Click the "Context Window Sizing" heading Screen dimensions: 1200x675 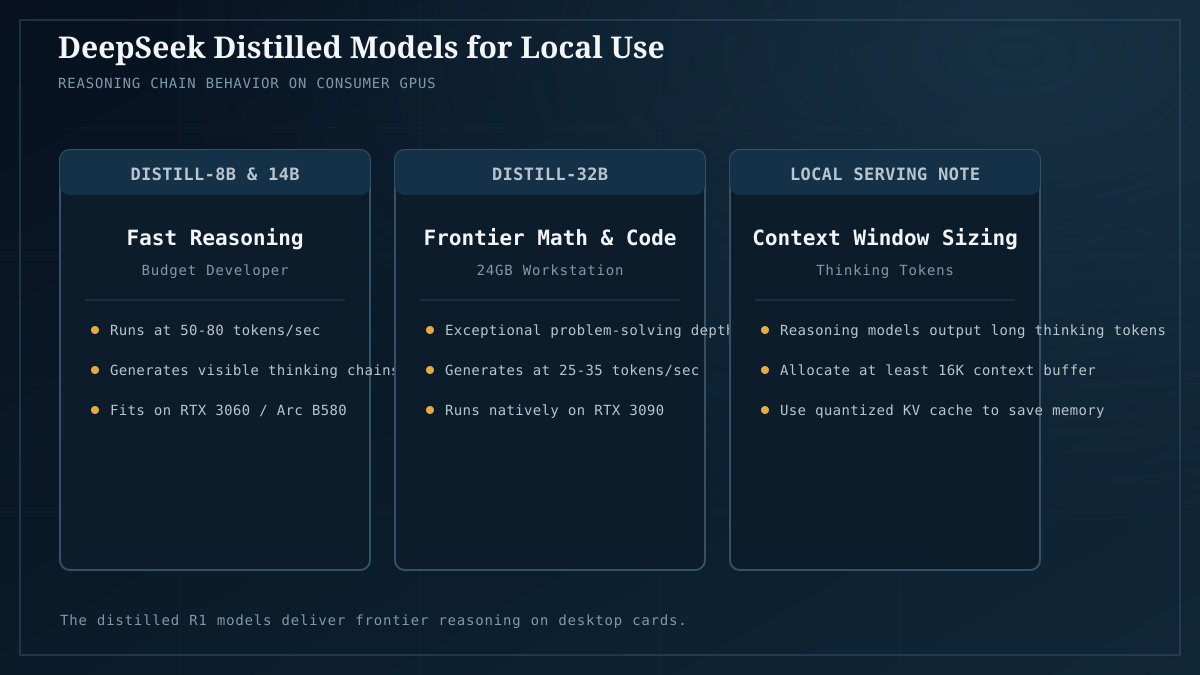point(885,238)
